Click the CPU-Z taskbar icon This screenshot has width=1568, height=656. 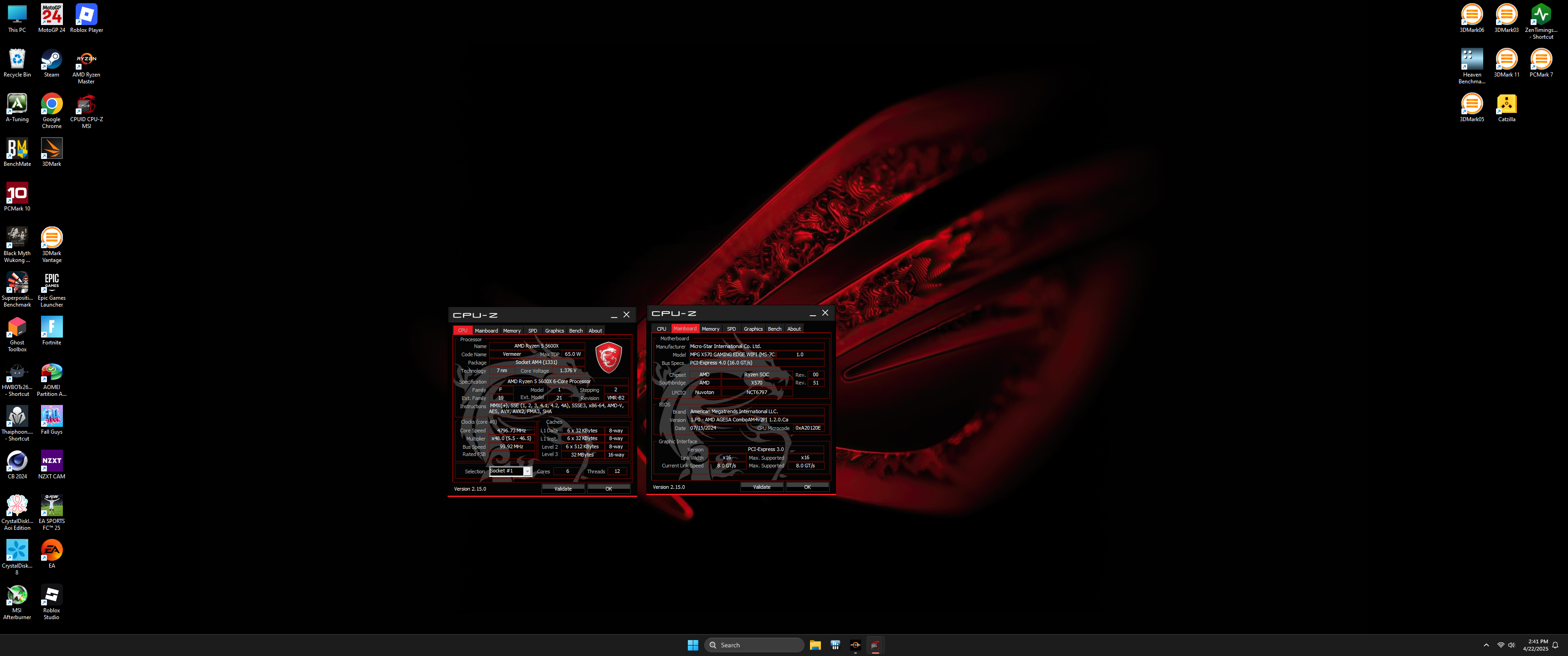click(875, 645)
